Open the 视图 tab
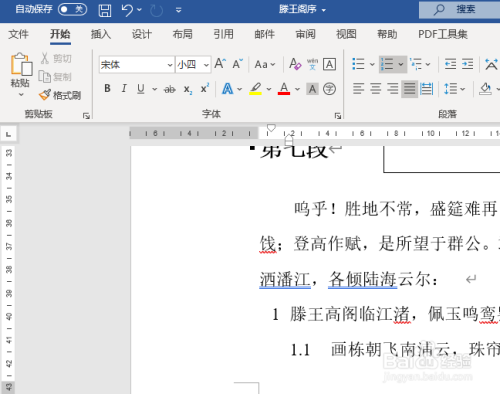500x394 pixels. 346,34
